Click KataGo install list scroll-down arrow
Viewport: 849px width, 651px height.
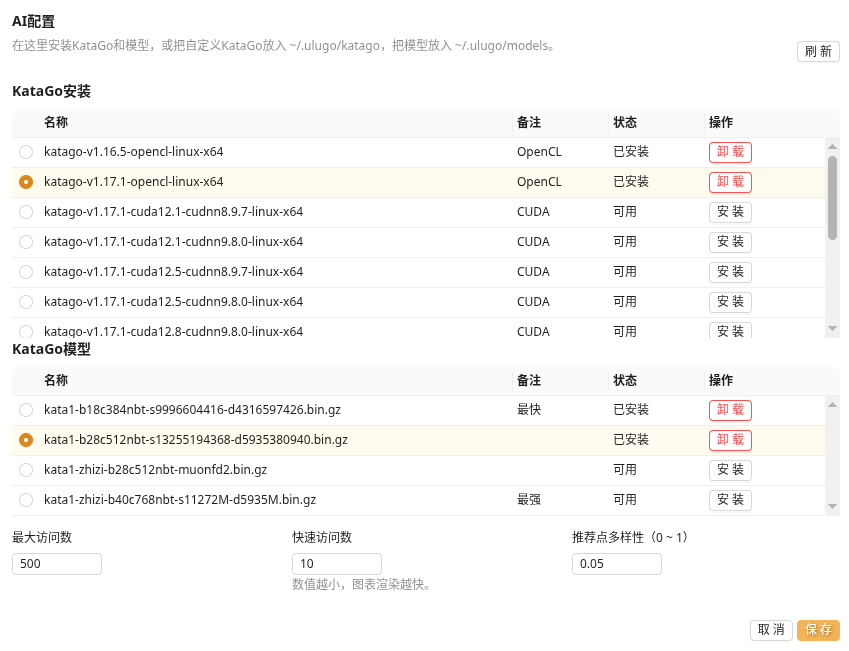click(x=833, y=329)
